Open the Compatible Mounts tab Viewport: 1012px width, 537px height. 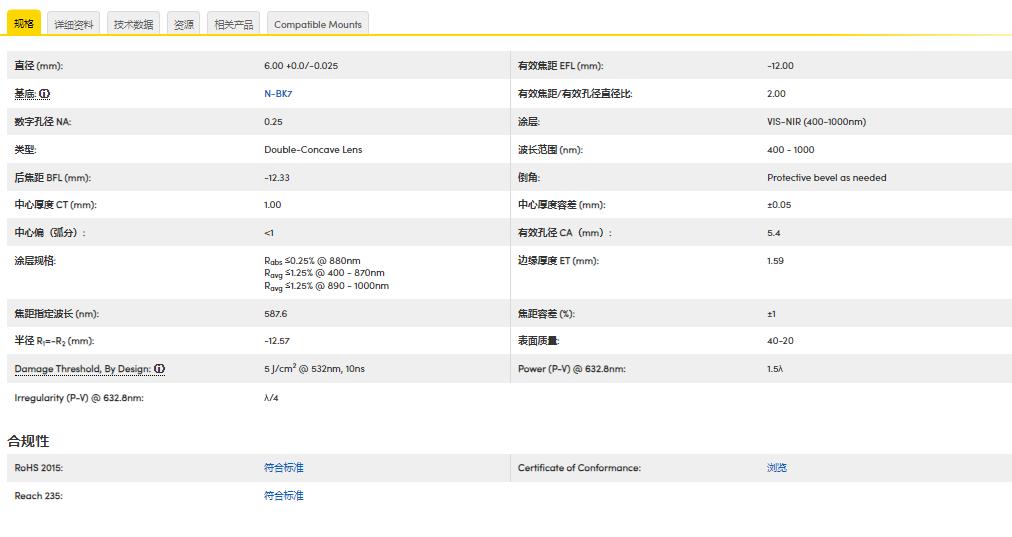318,24
